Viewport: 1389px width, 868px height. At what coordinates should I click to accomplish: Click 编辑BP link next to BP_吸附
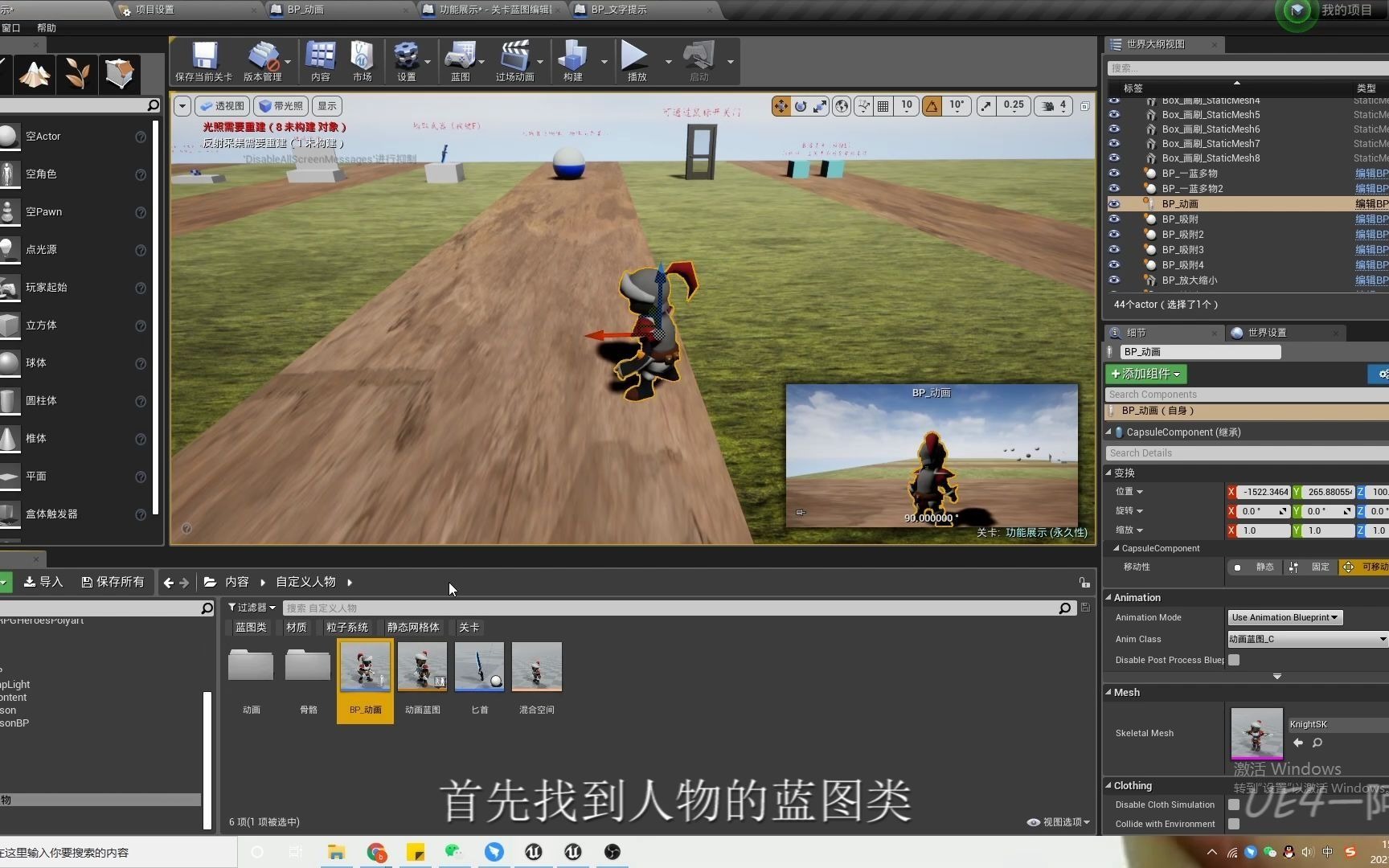pos(1371,219)
